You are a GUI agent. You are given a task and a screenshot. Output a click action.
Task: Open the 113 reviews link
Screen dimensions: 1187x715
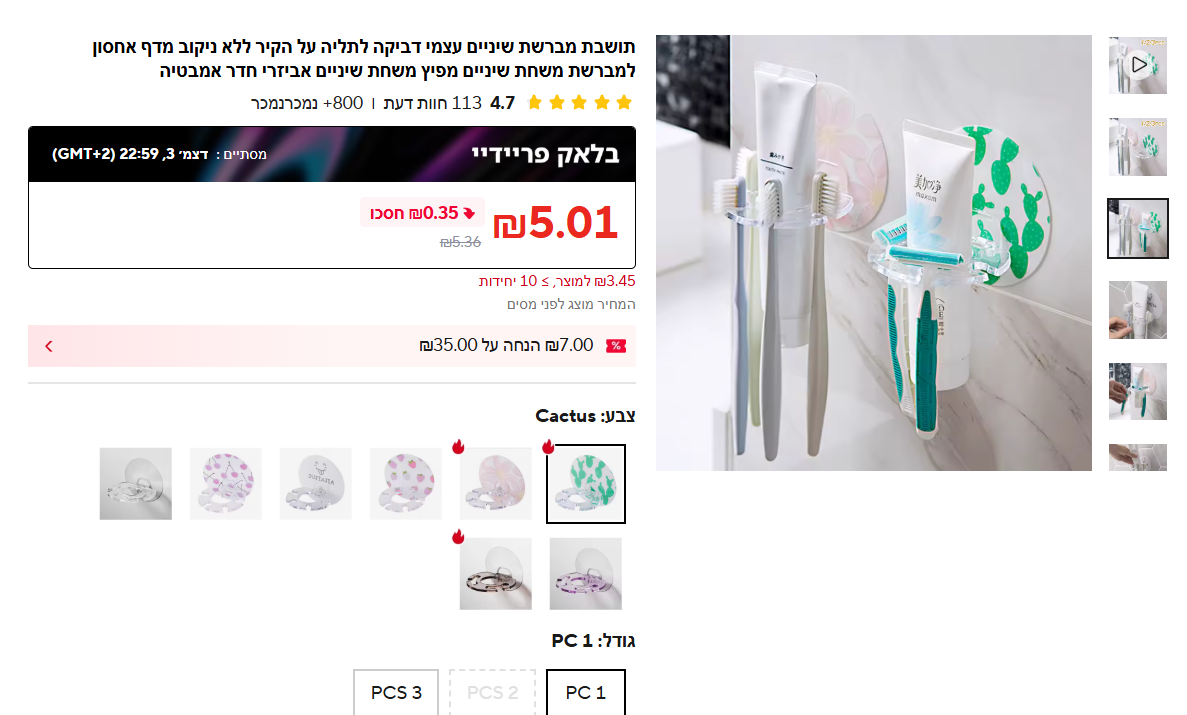coord(432,103)
